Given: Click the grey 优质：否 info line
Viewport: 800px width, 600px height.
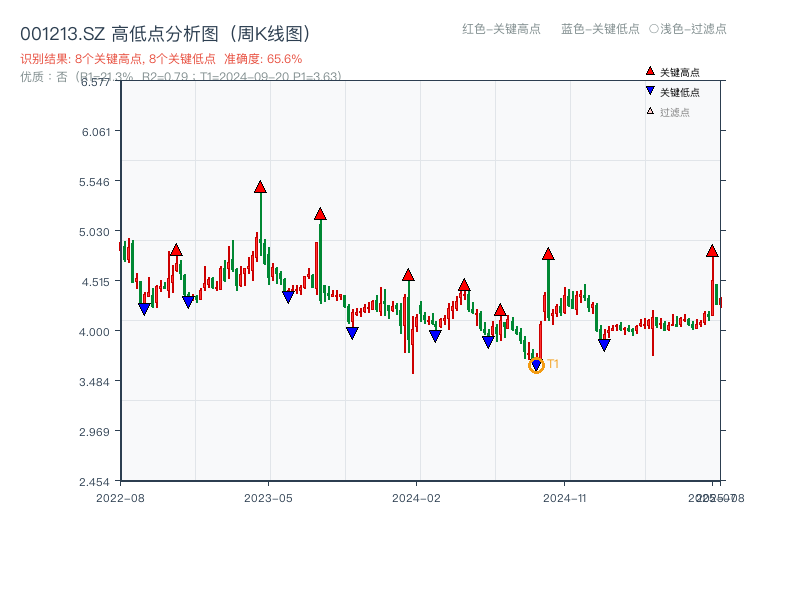Looking at the screenshot, I should 181,77.
